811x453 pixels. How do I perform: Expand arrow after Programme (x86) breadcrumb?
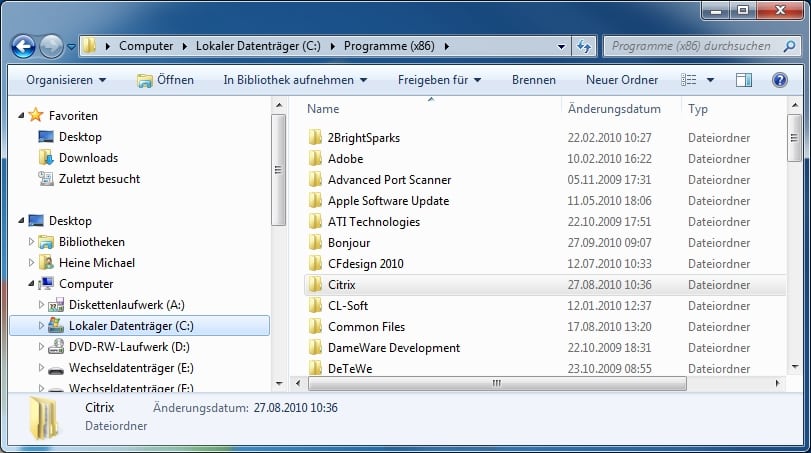point(447,46)
